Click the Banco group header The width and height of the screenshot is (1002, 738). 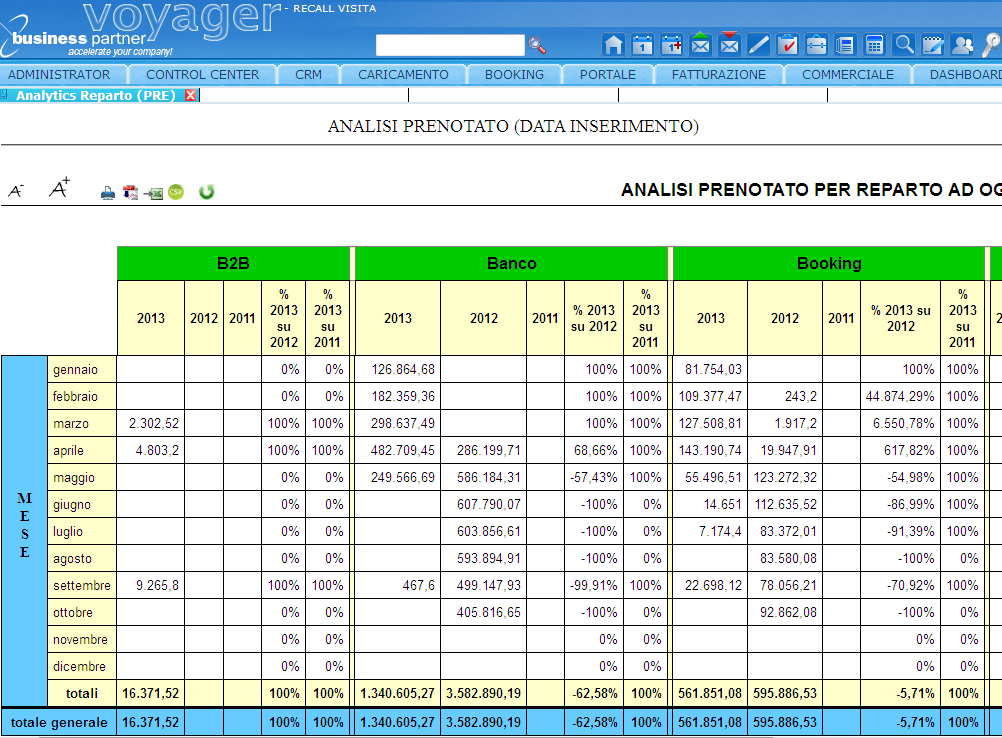(511, 263)
